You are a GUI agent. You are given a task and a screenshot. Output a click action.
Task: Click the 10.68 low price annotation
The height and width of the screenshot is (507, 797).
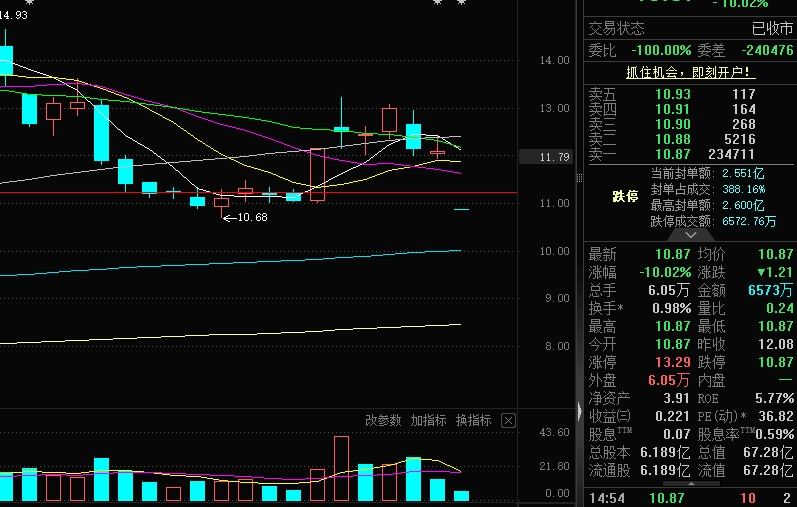coord(252,217)
